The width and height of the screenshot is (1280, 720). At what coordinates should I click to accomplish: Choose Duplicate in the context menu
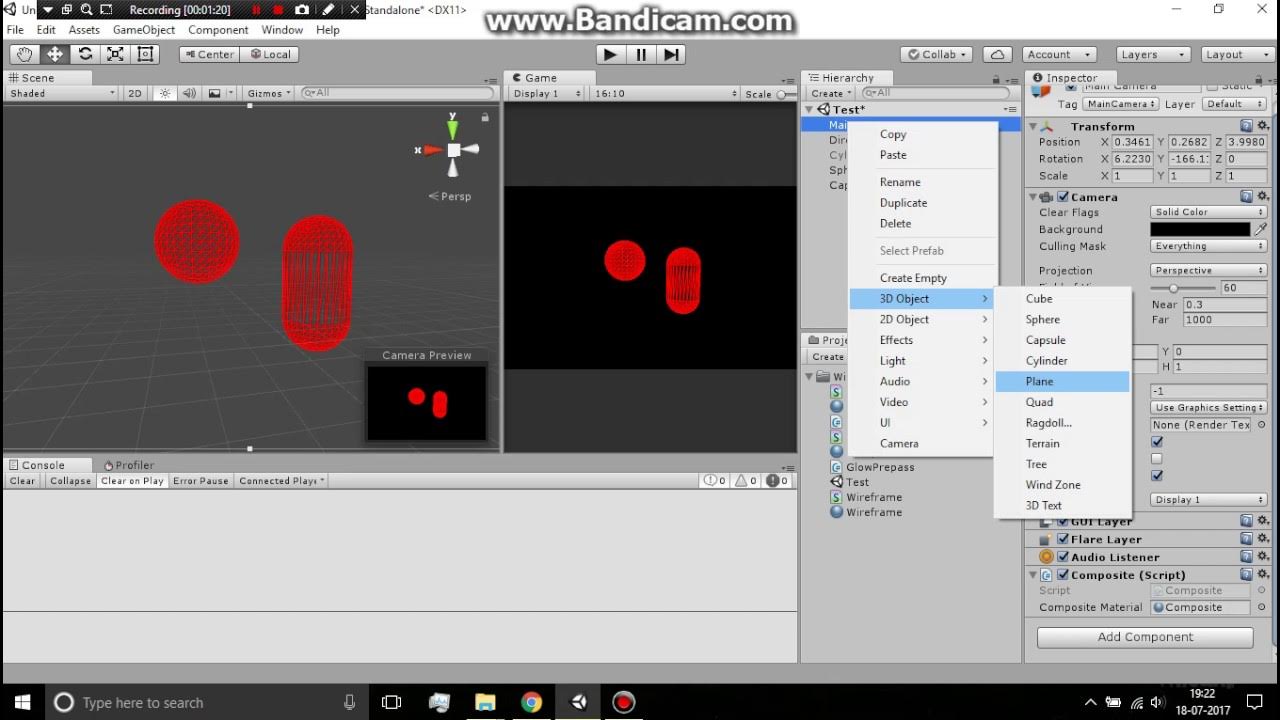923,202
